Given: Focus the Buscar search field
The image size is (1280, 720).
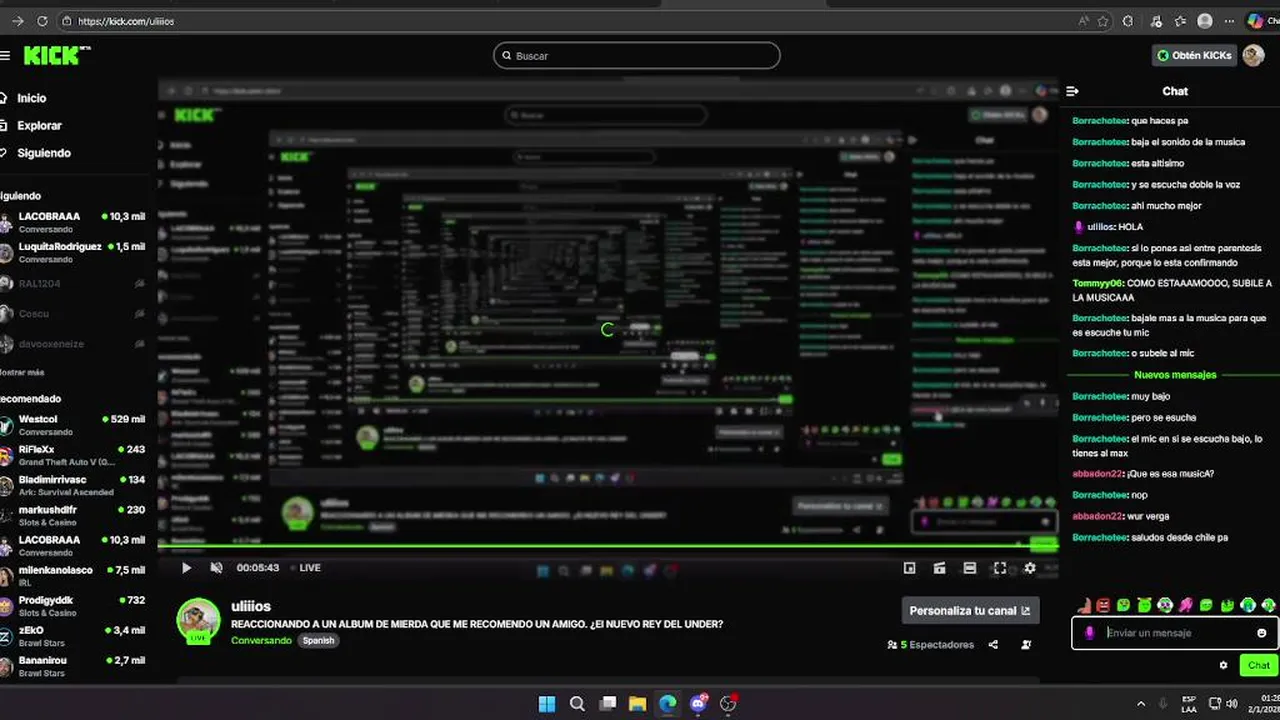Looking at the screenshot, I should tap(636, 56).
